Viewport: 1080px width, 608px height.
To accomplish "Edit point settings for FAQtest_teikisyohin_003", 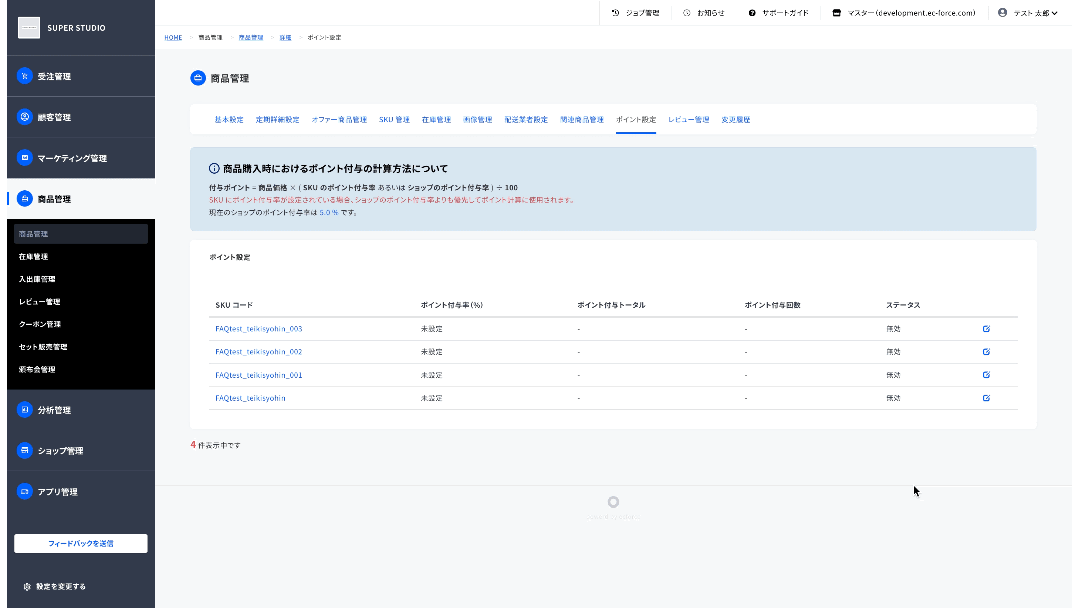I will coord(986,328).
